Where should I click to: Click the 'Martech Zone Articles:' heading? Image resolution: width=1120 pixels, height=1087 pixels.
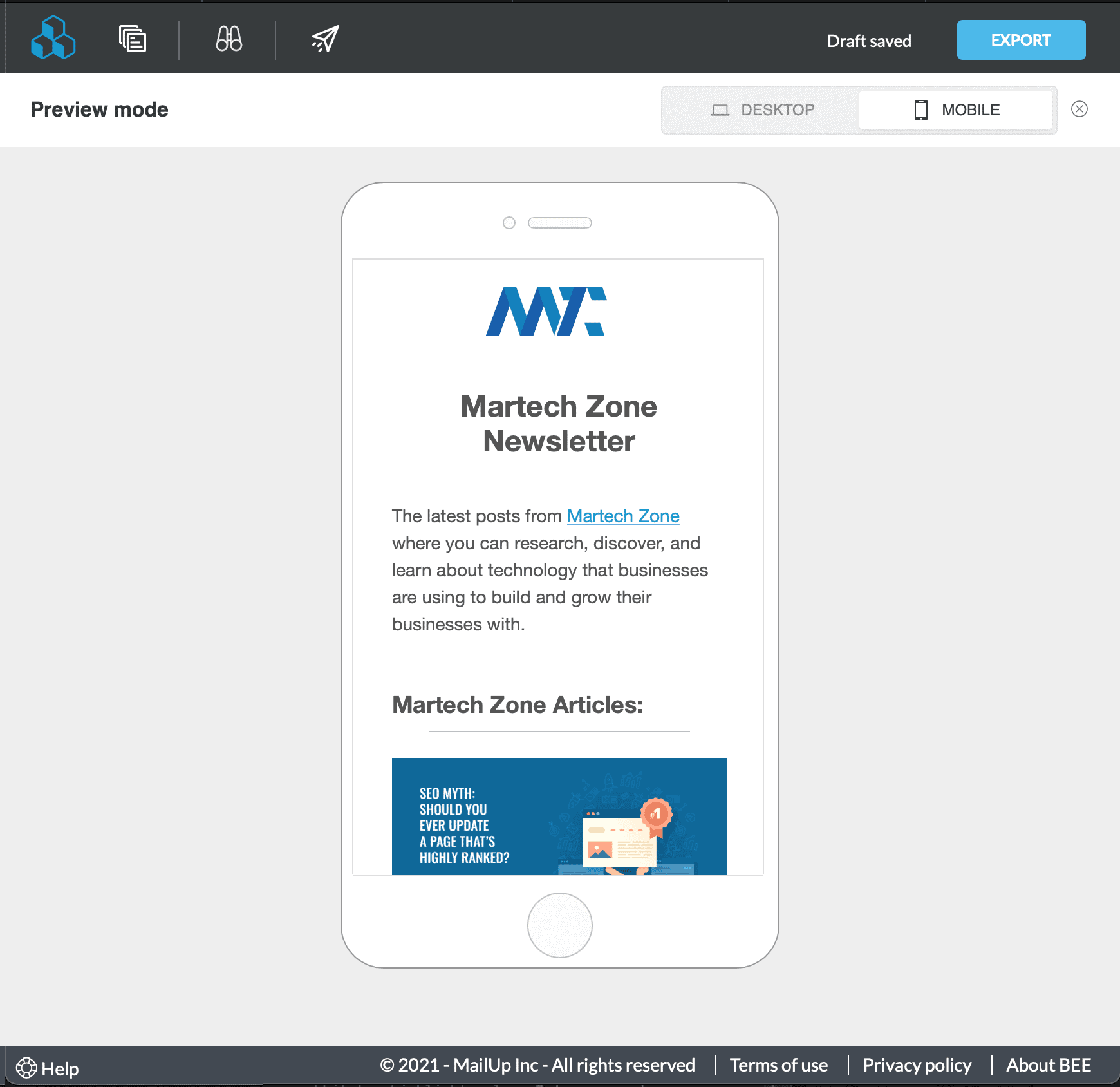point(518,705)
